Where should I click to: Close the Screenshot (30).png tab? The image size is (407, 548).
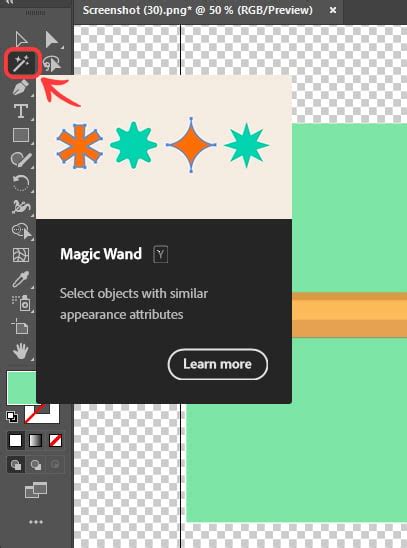[333, 10]
